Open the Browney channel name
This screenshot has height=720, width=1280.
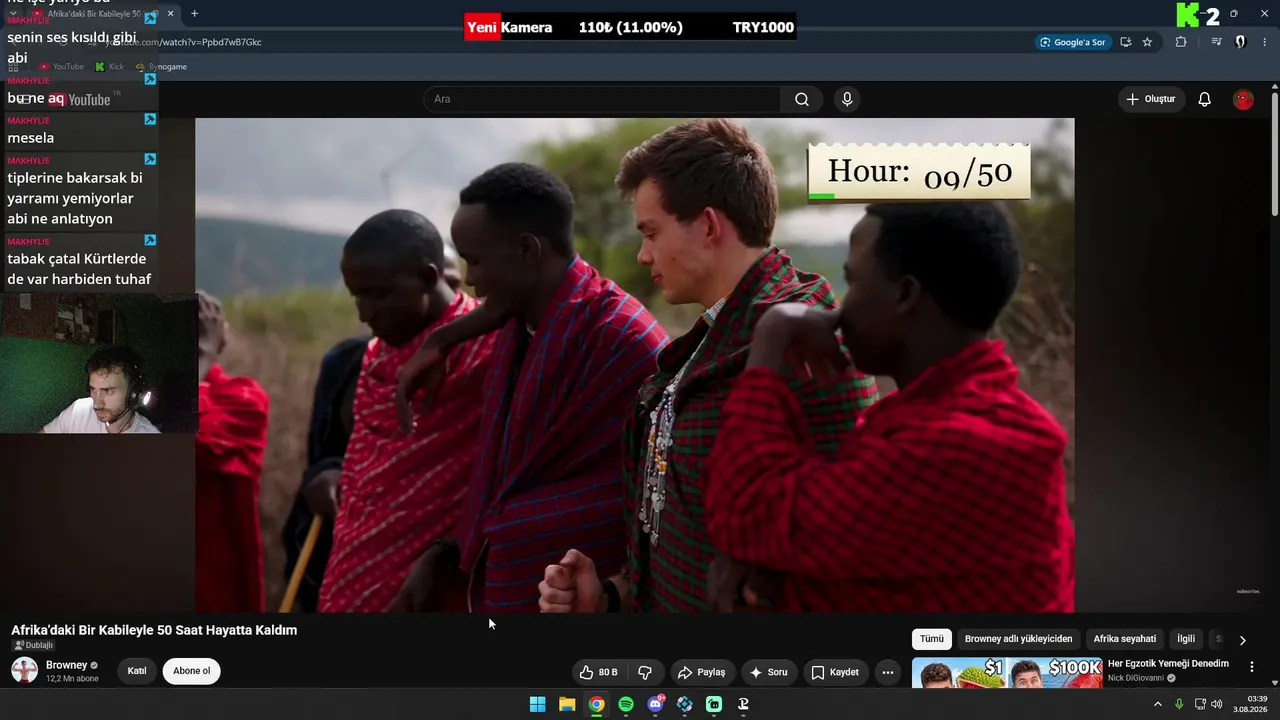(67, 665)
